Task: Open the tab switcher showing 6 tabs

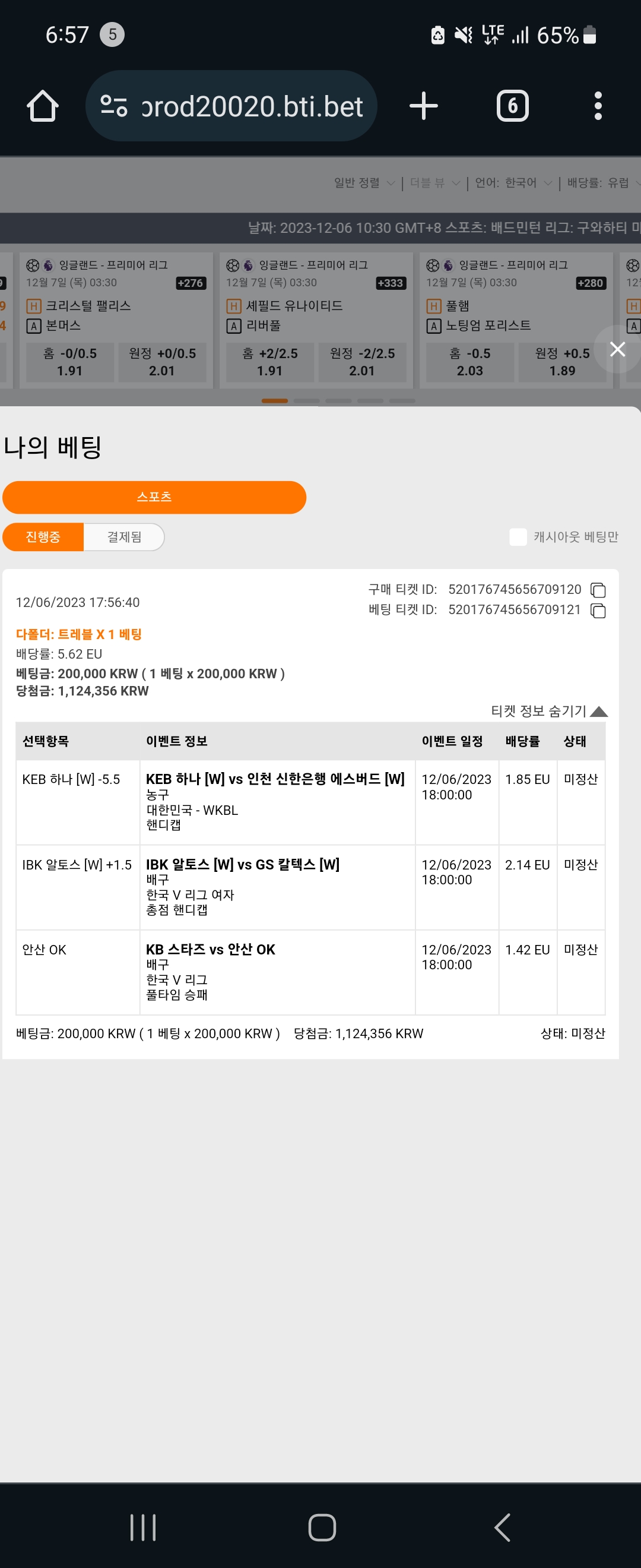Action: [513, 106]
